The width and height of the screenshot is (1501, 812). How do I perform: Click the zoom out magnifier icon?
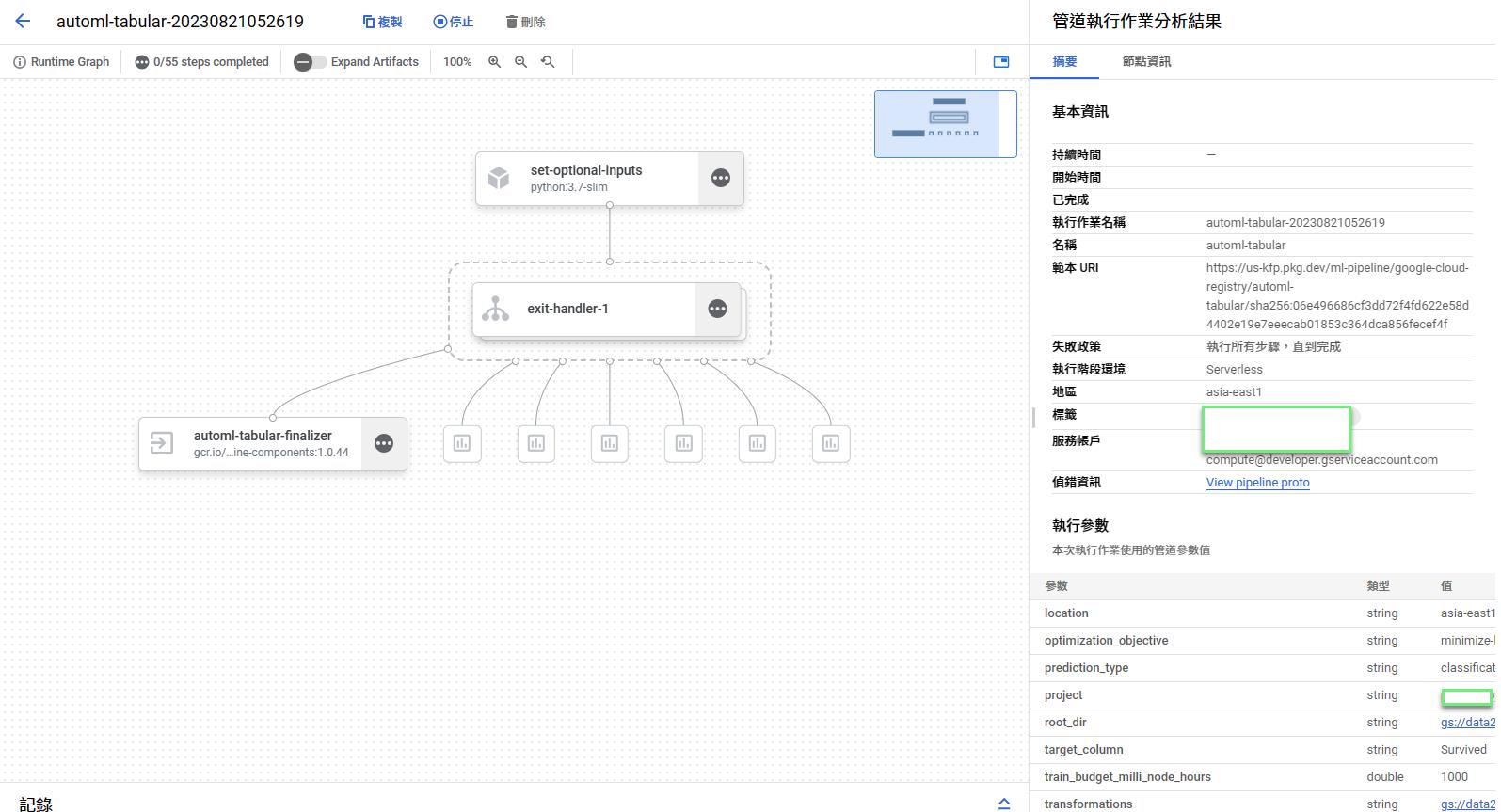pyautogui.click(x=520, y=62)
